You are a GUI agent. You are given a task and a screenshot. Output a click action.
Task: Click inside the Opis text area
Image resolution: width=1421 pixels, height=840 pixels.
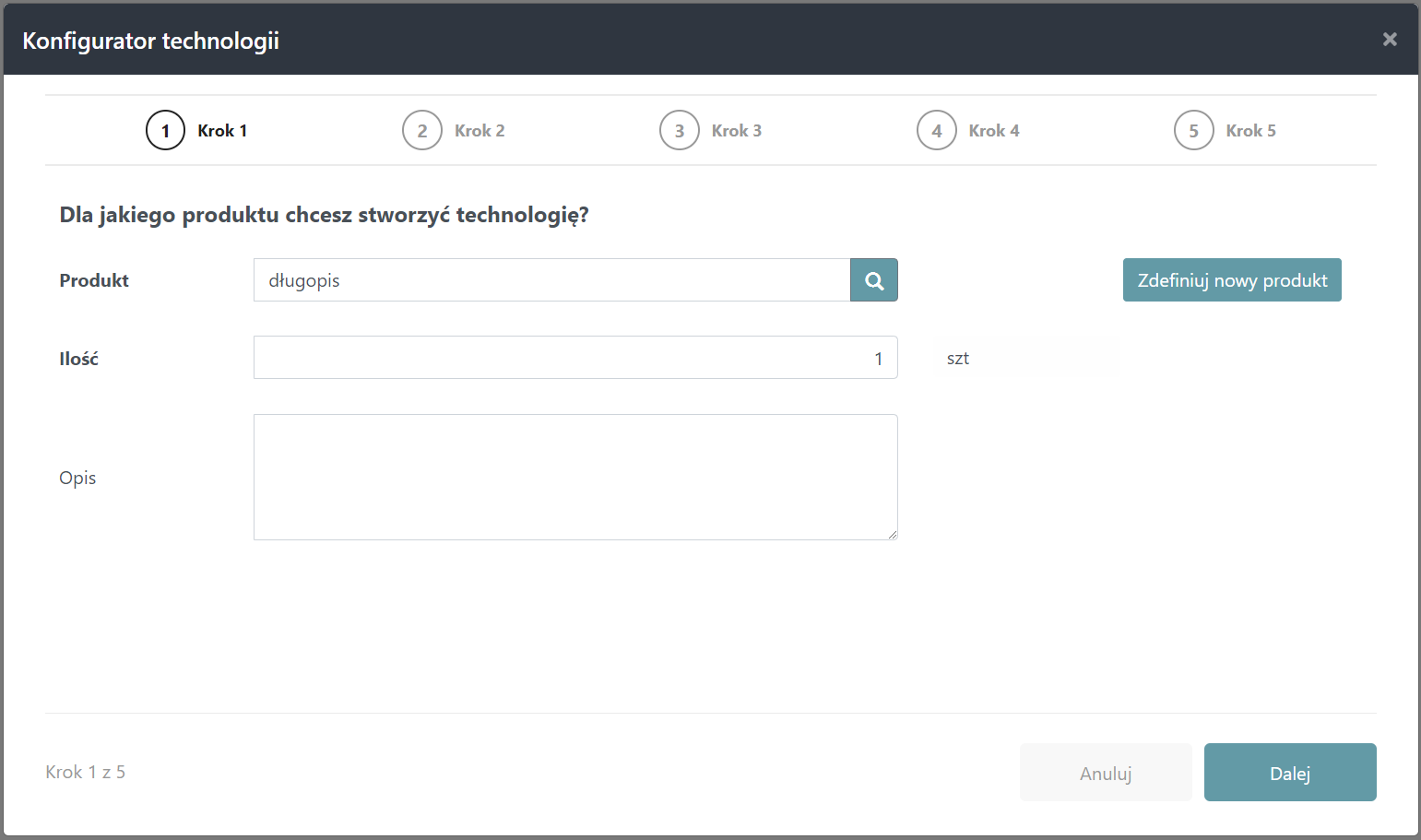pyautogui.click(x=575, y=477)
